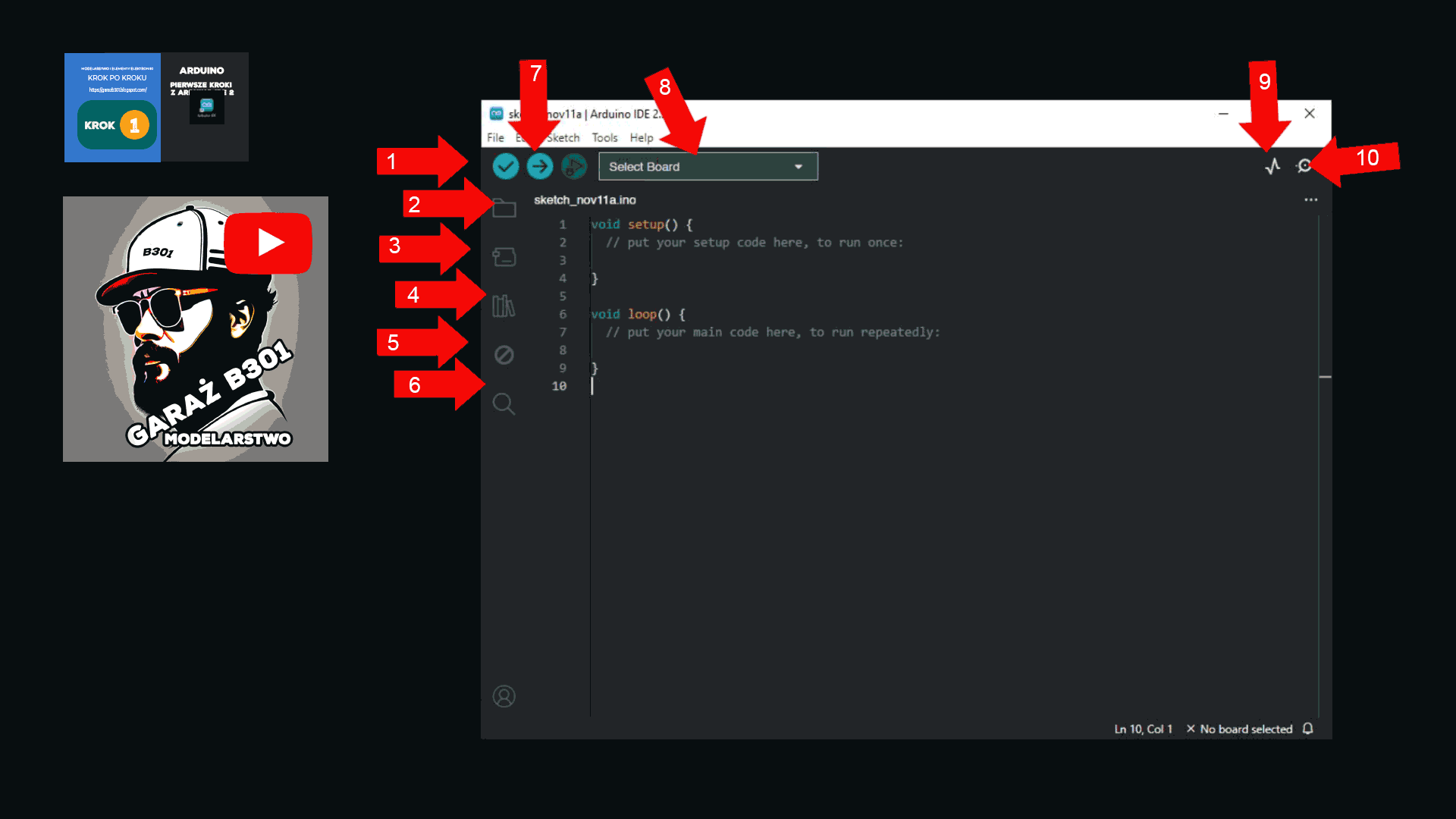Click the Ln 10, Col 1 status entry
1456x819 pixels.
point(1143,729)
